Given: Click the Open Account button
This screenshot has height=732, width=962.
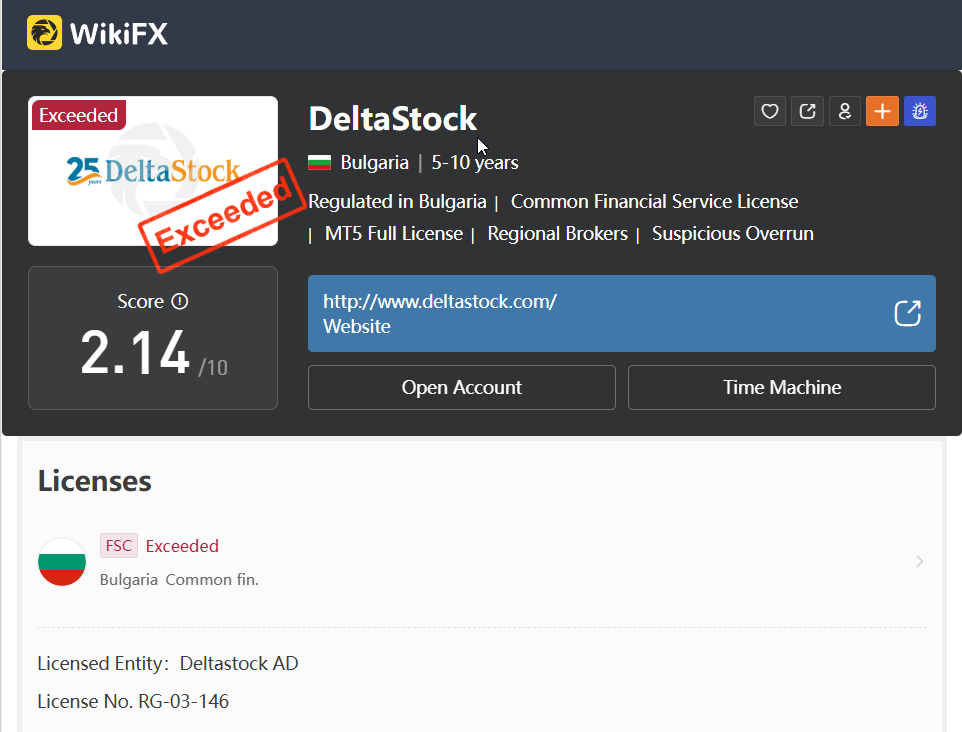Looking at the screenshot, I should coord(461,387).
